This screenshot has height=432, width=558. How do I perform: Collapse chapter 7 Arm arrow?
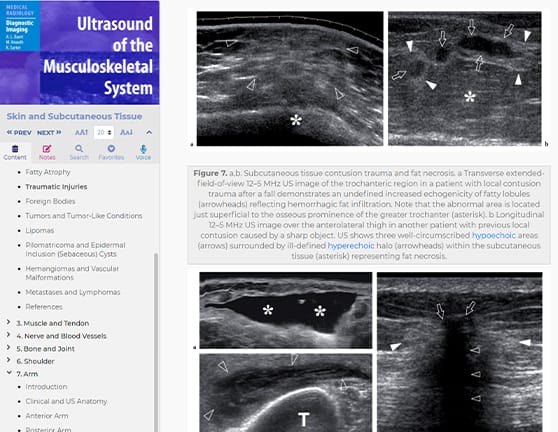tap(9, 373)
